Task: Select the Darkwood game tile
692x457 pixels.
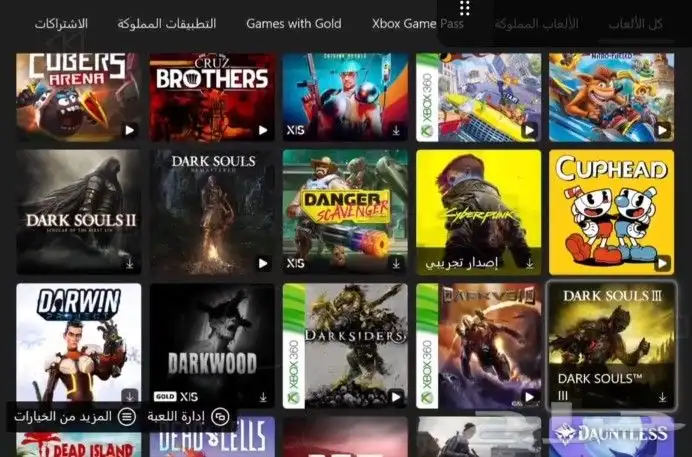Action: [212, 345]
